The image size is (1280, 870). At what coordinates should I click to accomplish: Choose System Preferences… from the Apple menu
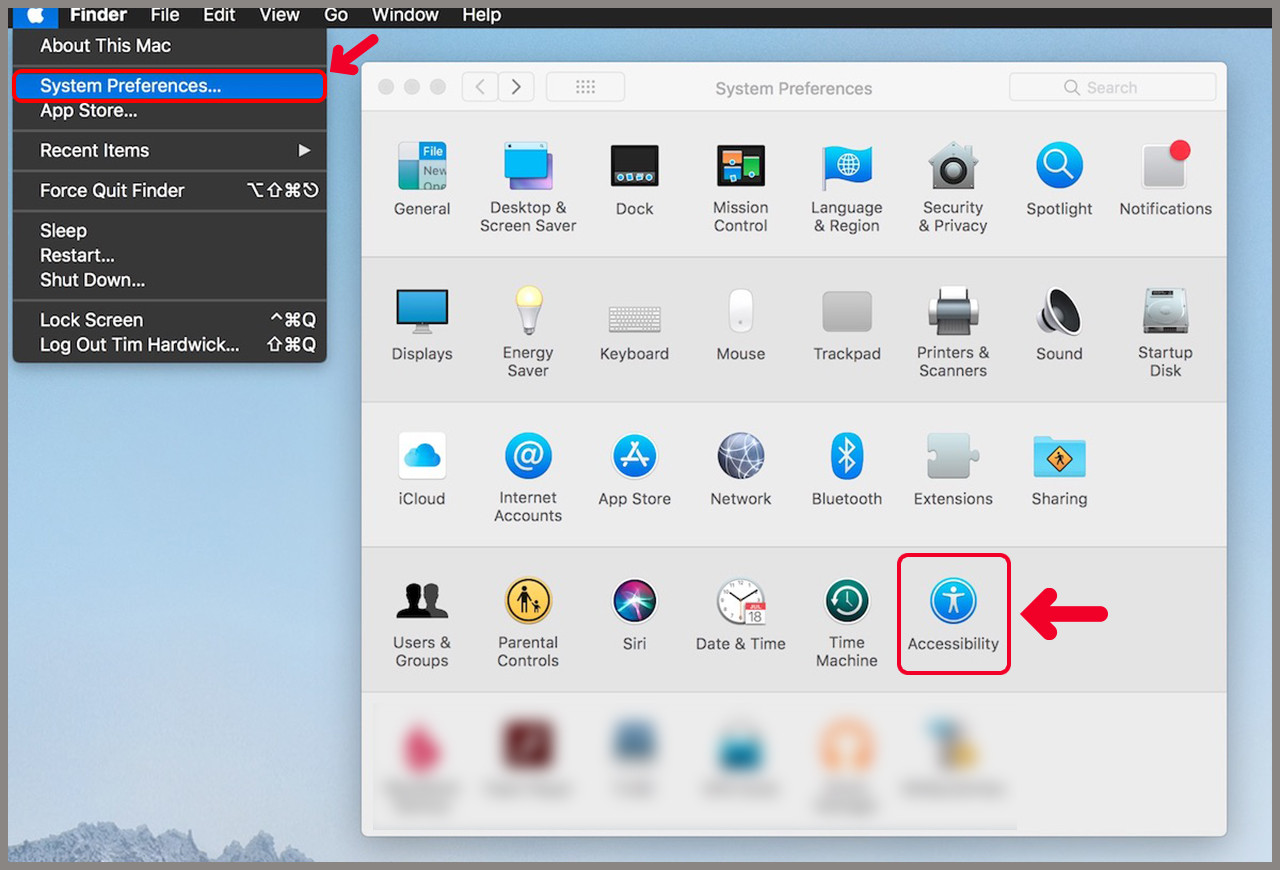click(170, 86)
